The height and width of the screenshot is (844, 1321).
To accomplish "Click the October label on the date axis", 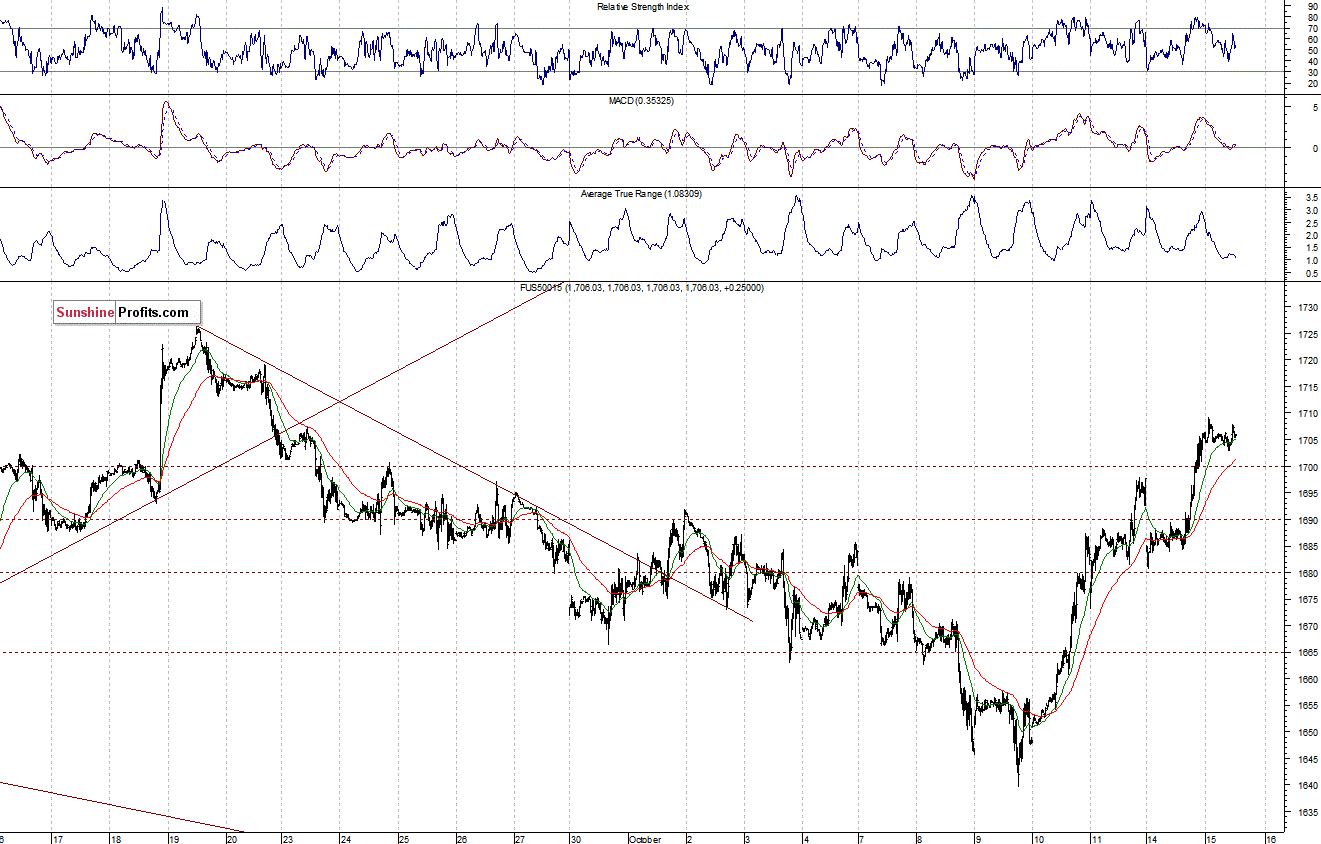I will pos(645,839).
